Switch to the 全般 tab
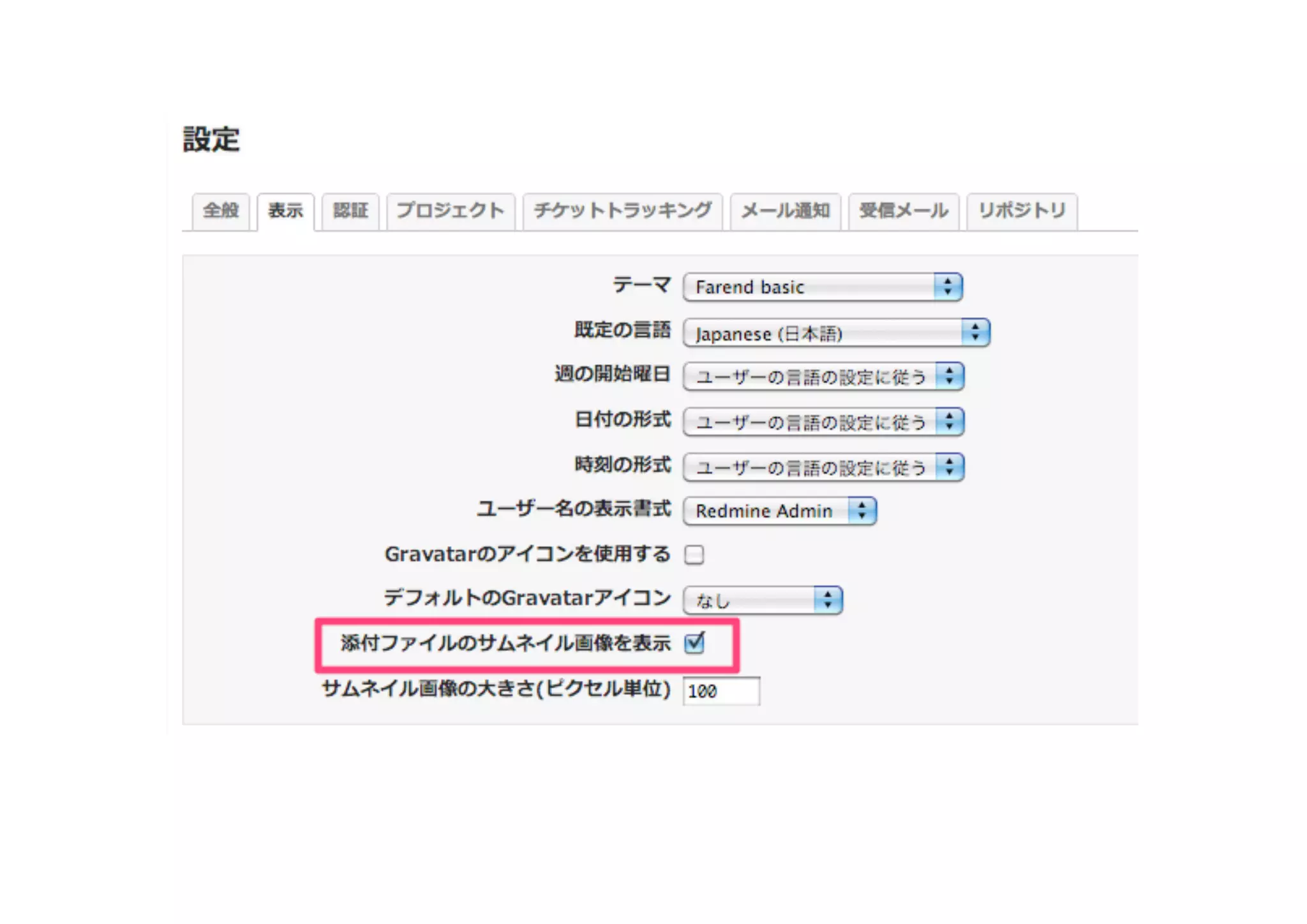Image resolution: width=1307 pixels, height=924 pixels. [x=221, y=211]
